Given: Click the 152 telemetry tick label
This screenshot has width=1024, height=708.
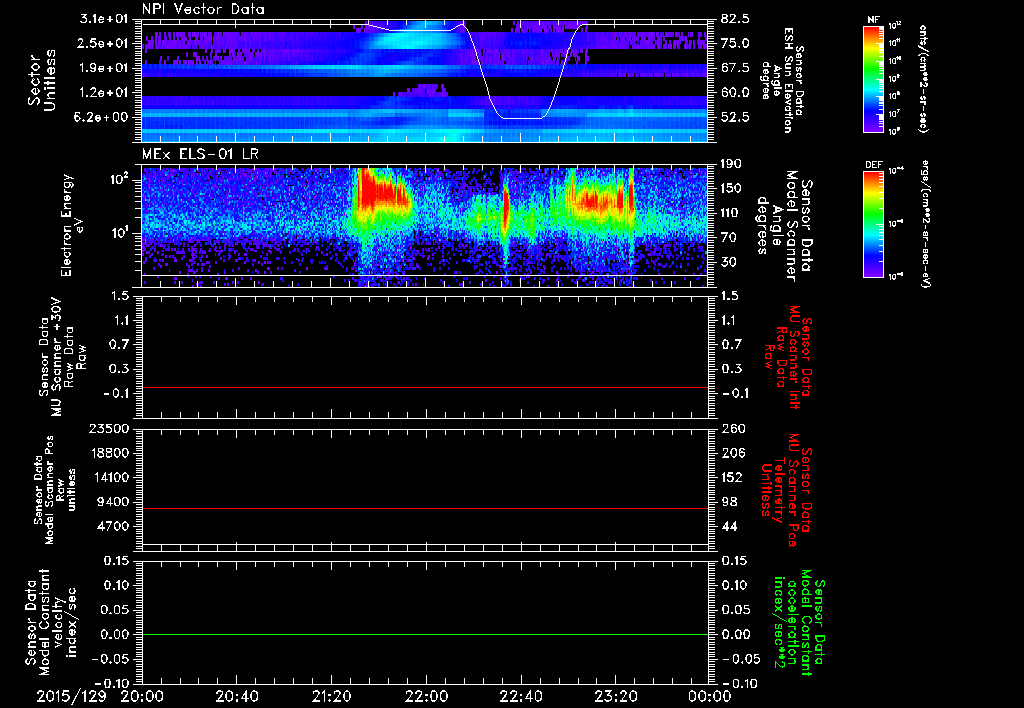Looking at the screenshot, I should (x=732, y=477).
